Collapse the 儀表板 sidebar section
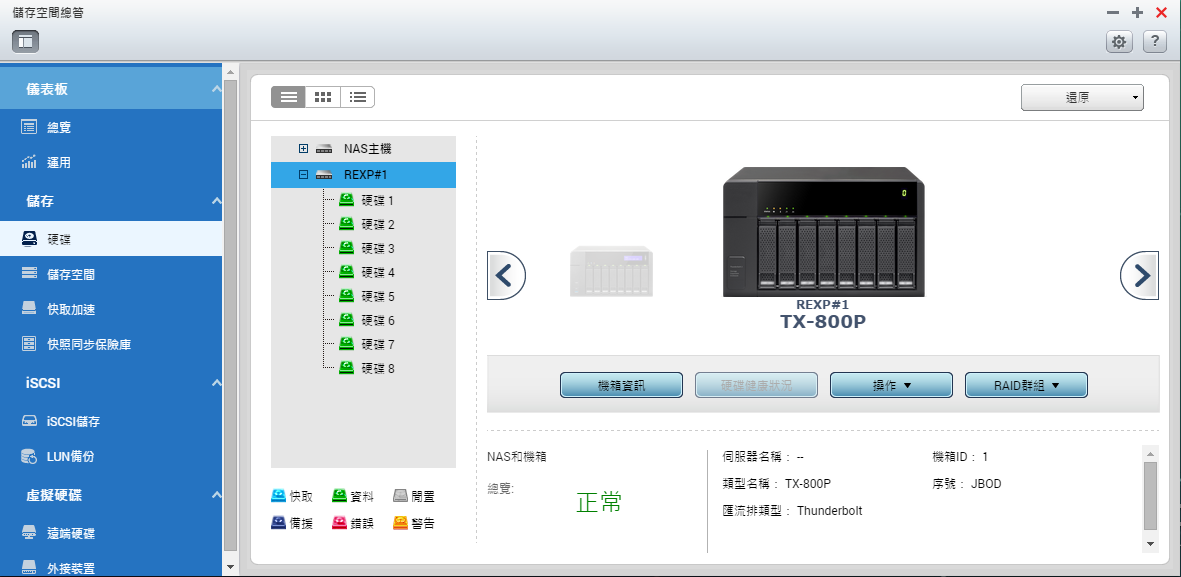 (216, 90)
